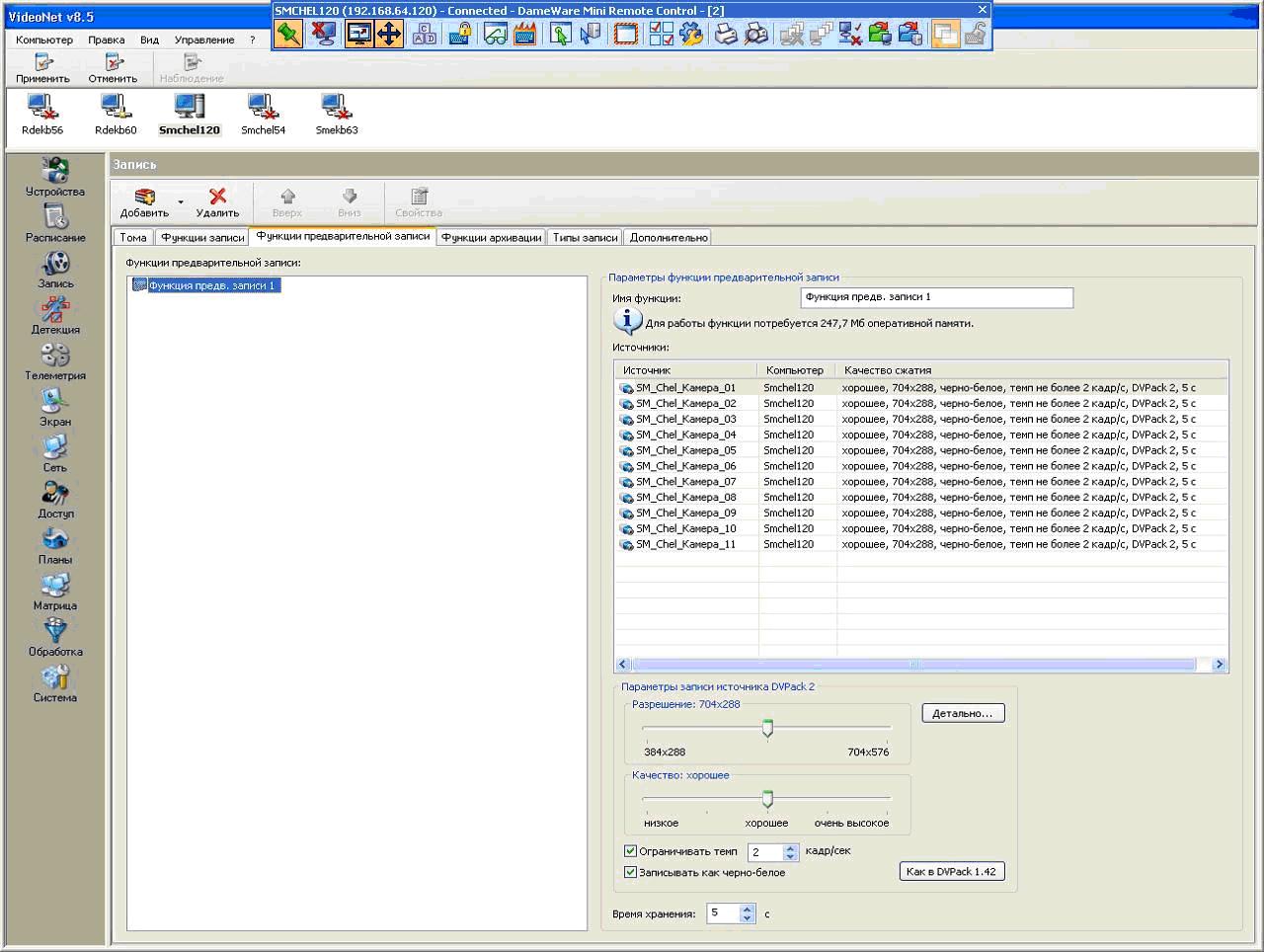
Task: Click DameWare printer icon
Action: [x=726, y=35]
